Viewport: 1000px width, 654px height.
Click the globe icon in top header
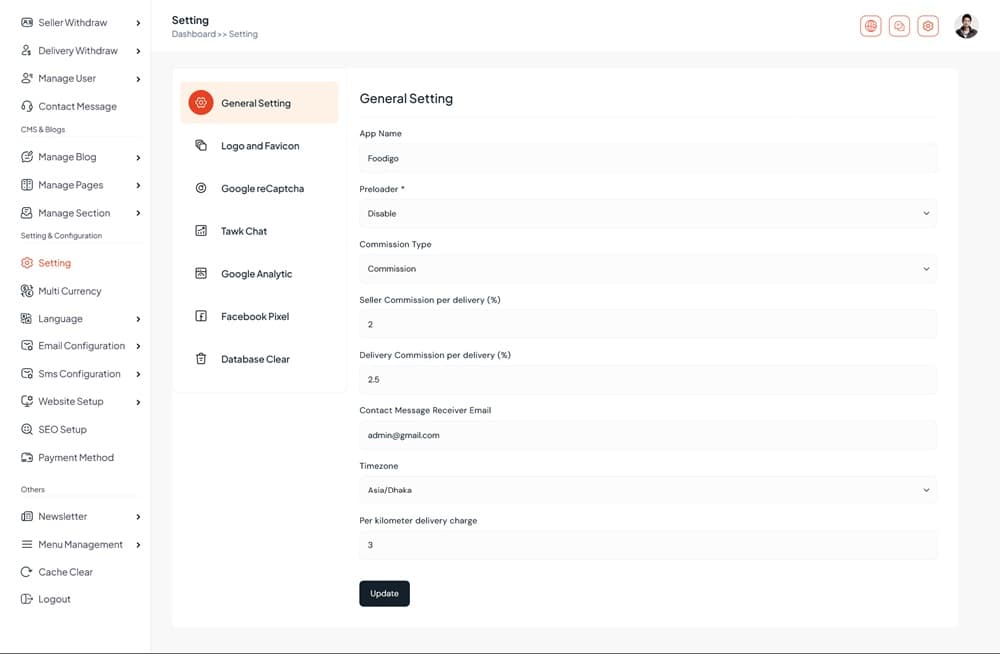point(871,26)
